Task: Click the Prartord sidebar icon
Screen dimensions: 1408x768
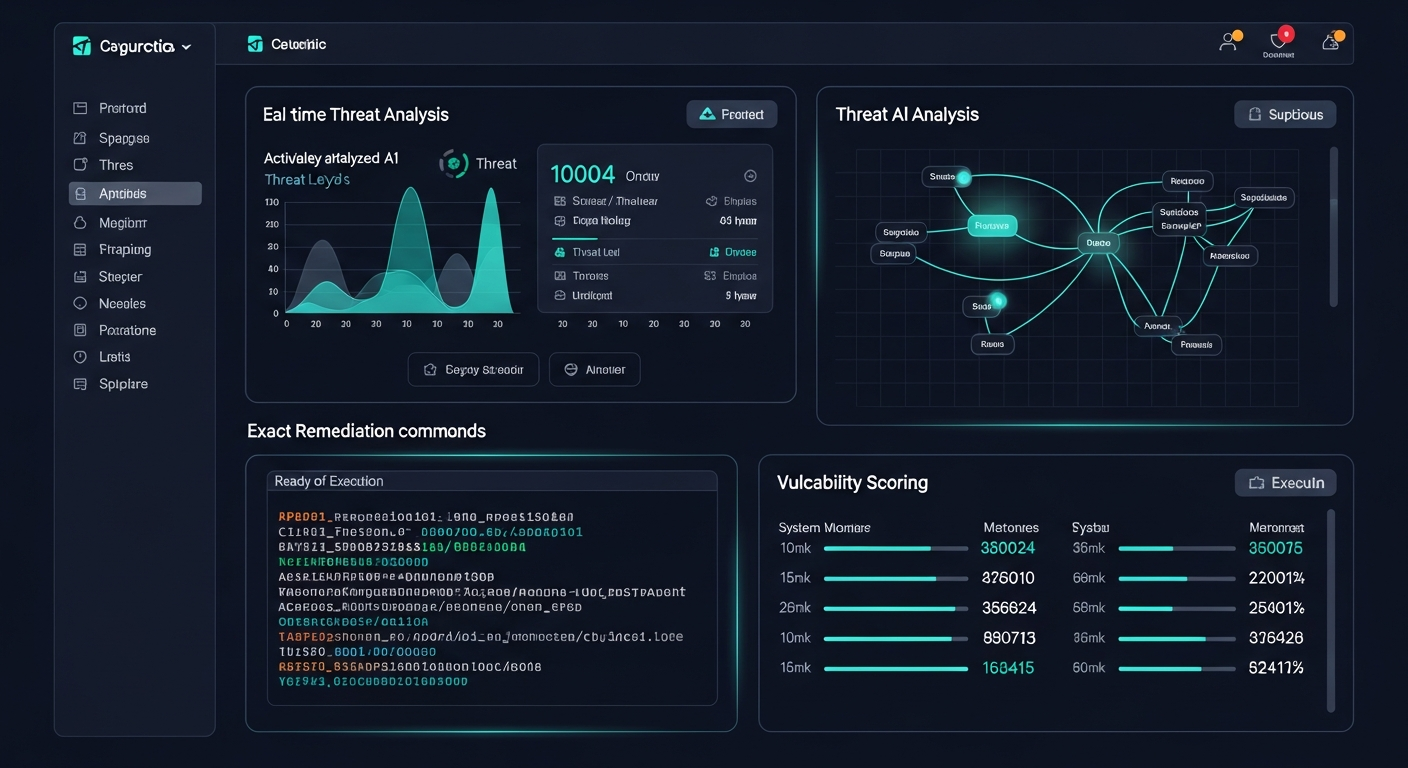Action: (x=80, y=108)
